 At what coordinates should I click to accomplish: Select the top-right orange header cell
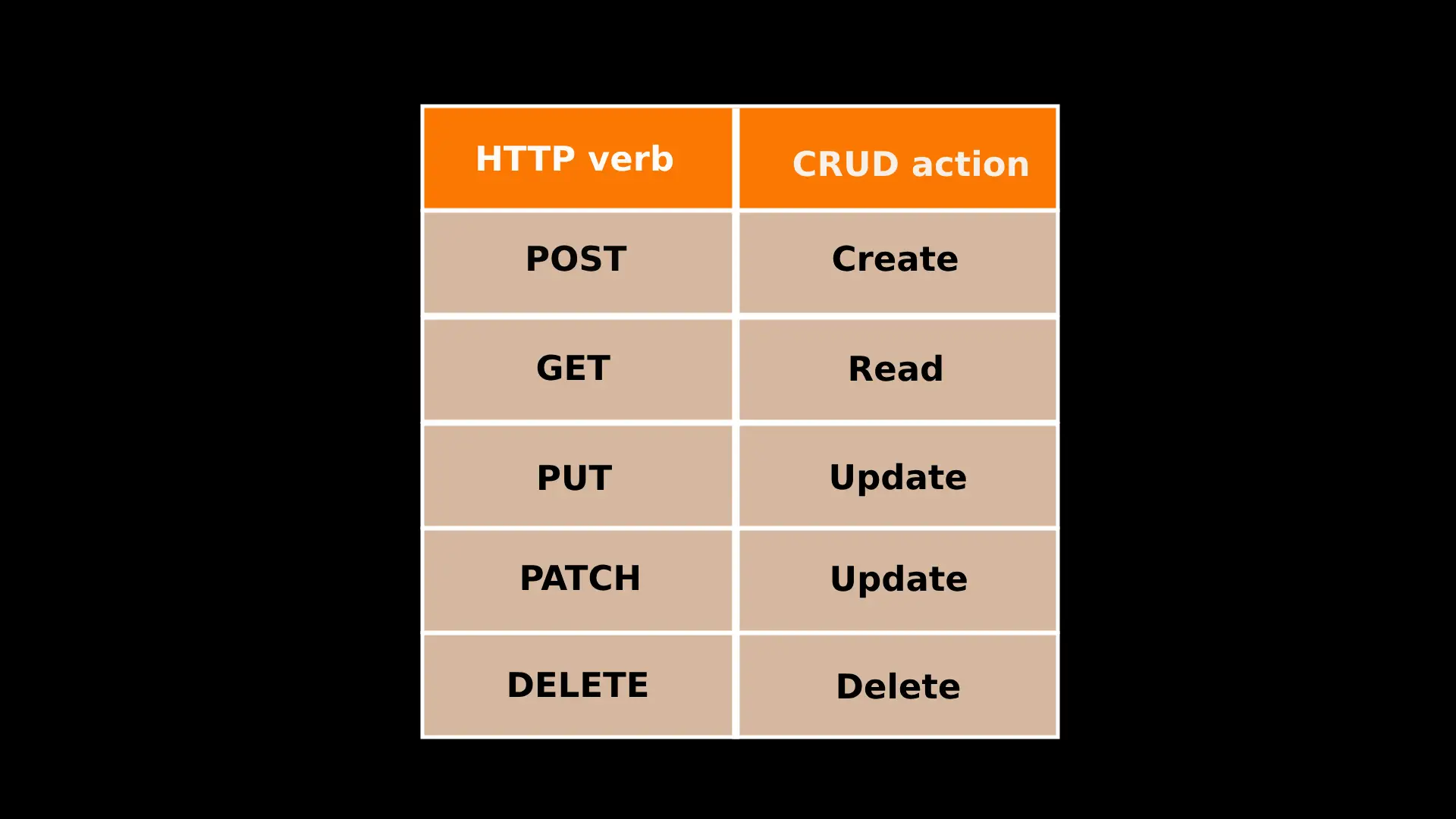893,158
